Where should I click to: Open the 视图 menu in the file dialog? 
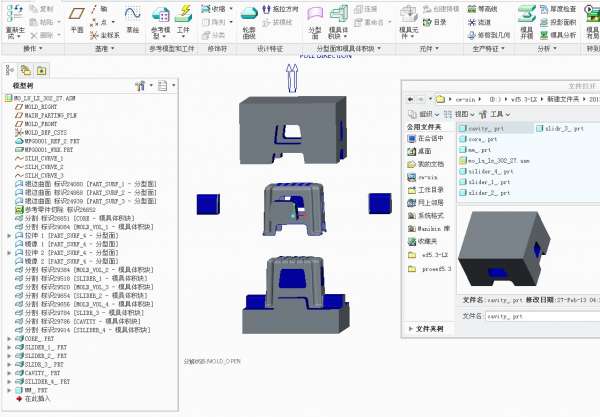tap(459, 114)
